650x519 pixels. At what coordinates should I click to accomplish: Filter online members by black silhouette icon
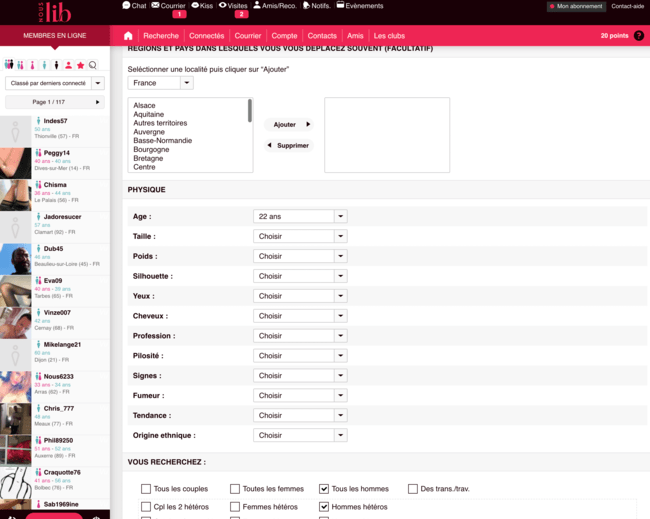[56, 65]
